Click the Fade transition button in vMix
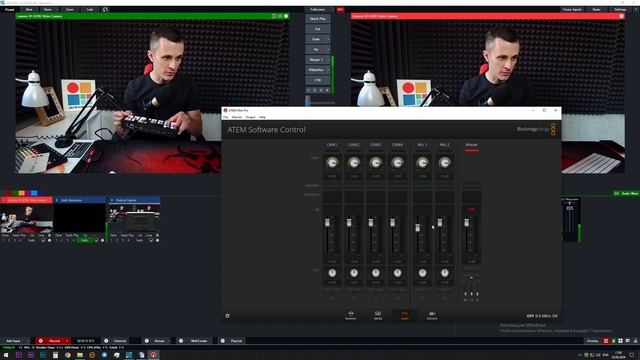Image resolution: width=640 pixels, height=360 pixels. coord(316,39)
